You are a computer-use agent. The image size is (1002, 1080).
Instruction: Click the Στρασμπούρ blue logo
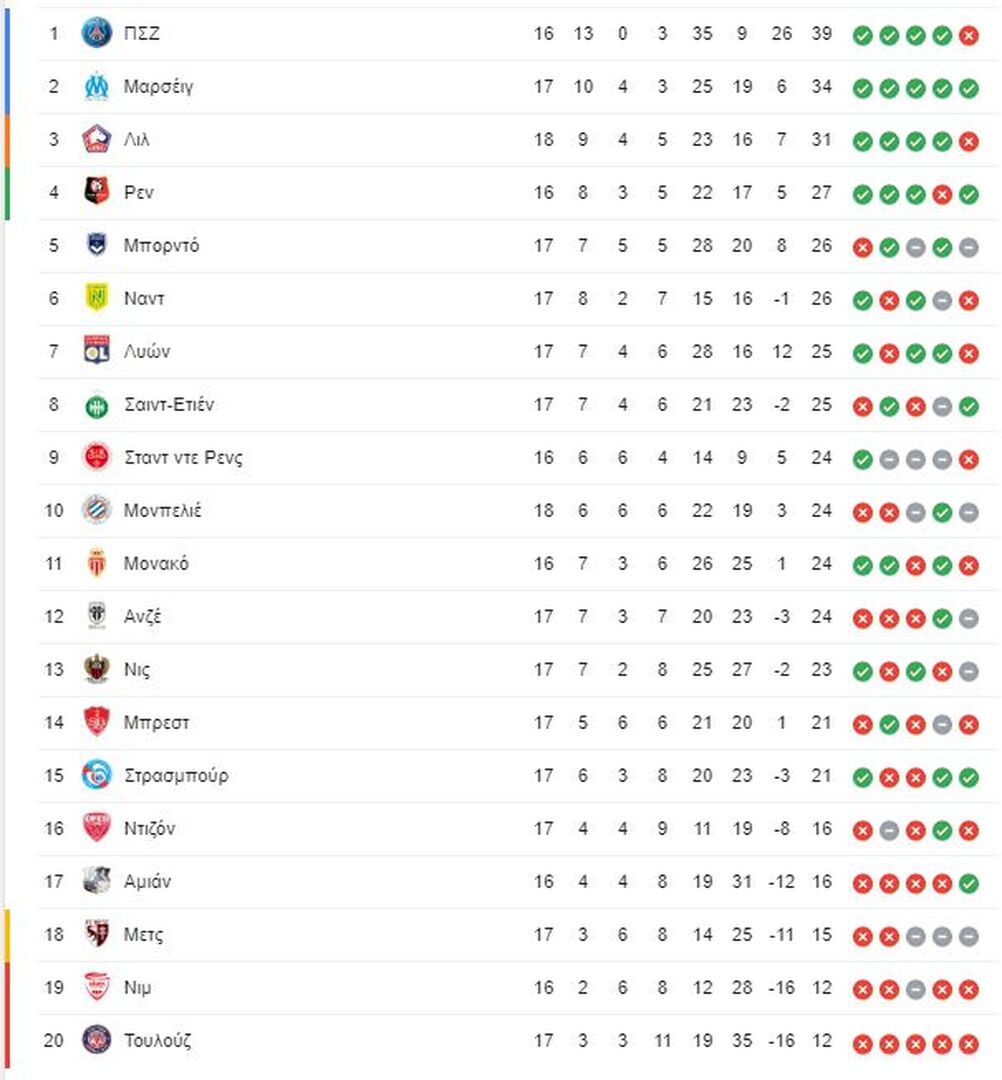pos(97,775)
